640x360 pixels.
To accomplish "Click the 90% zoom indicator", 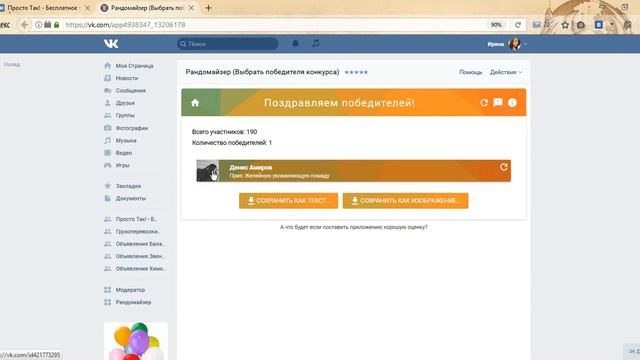I will click(496, 25).
